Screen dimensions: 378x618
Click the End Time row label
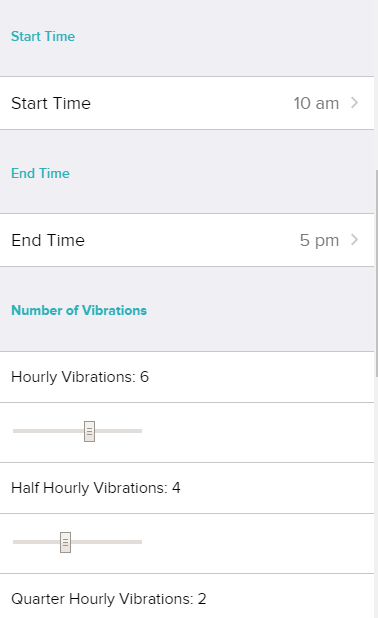coord(48,240)
